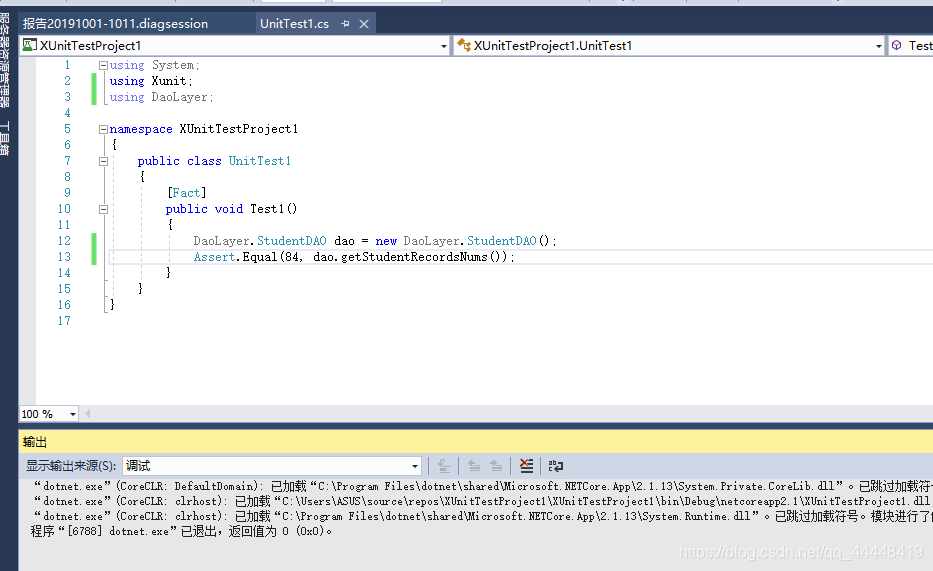Click the class icon beside XUnitTestProject1.UnitTest1
Image resolution: width=933 pixels, height=571 pixels.
(464, 45)
